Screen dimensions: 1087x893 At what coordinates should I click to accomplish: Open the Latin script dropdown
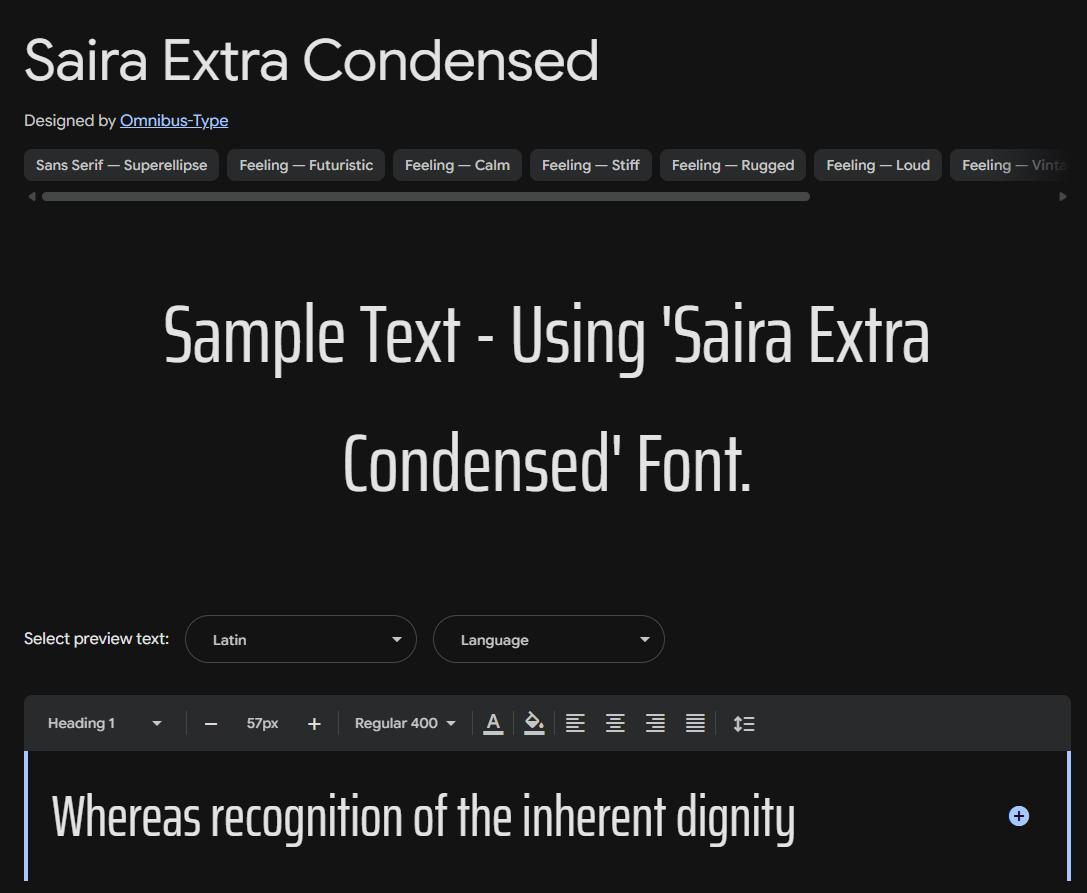[301, 639]
